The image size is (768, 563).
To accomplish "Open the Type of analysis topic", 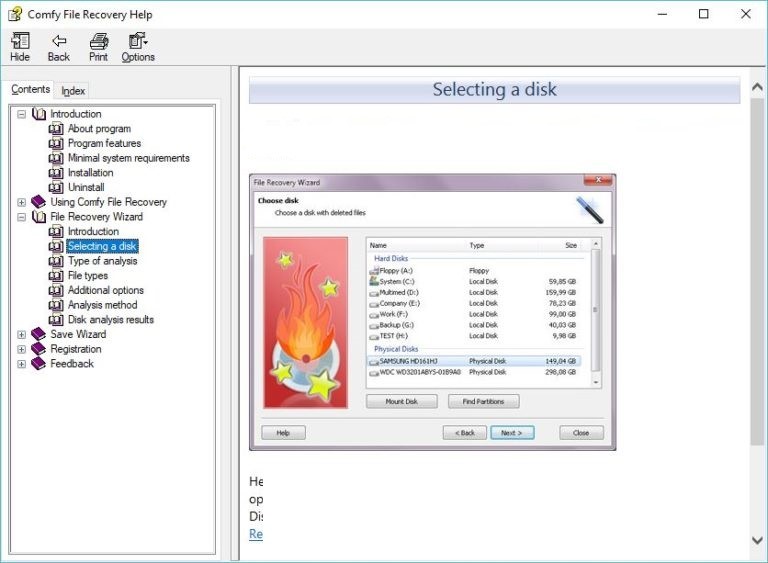I will (102, 261).
